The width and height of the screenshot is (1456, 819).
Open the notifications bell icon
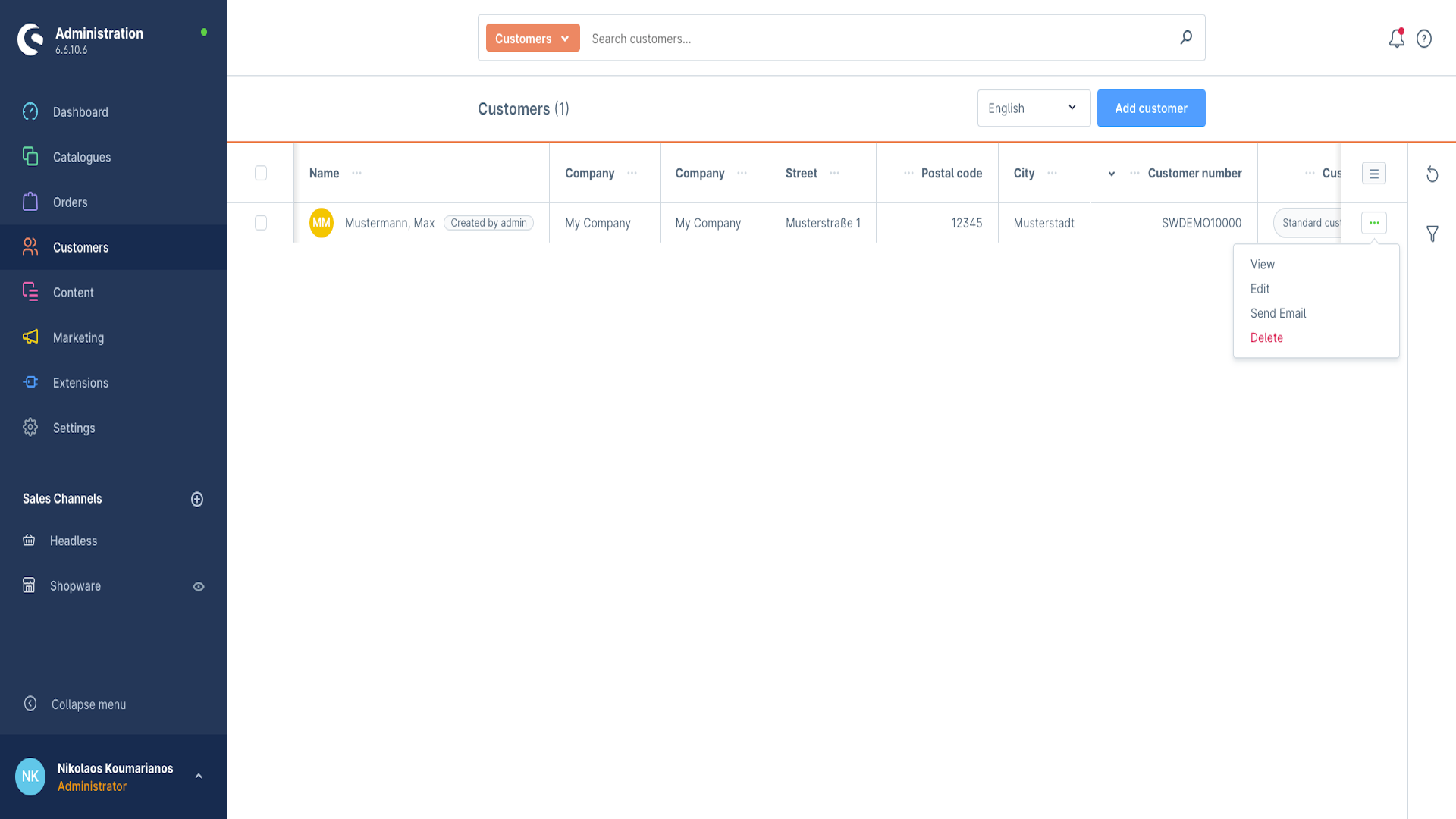1396,39
